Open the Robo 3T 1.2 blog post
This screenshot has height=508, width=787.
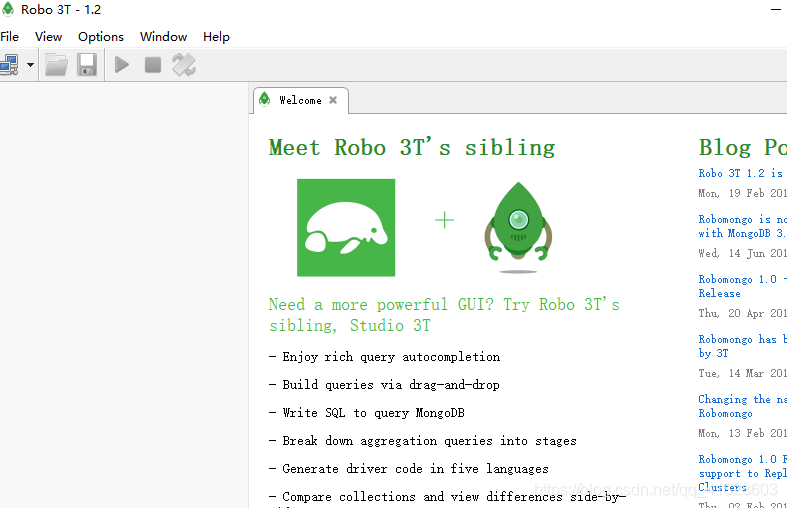coord(742,173)
